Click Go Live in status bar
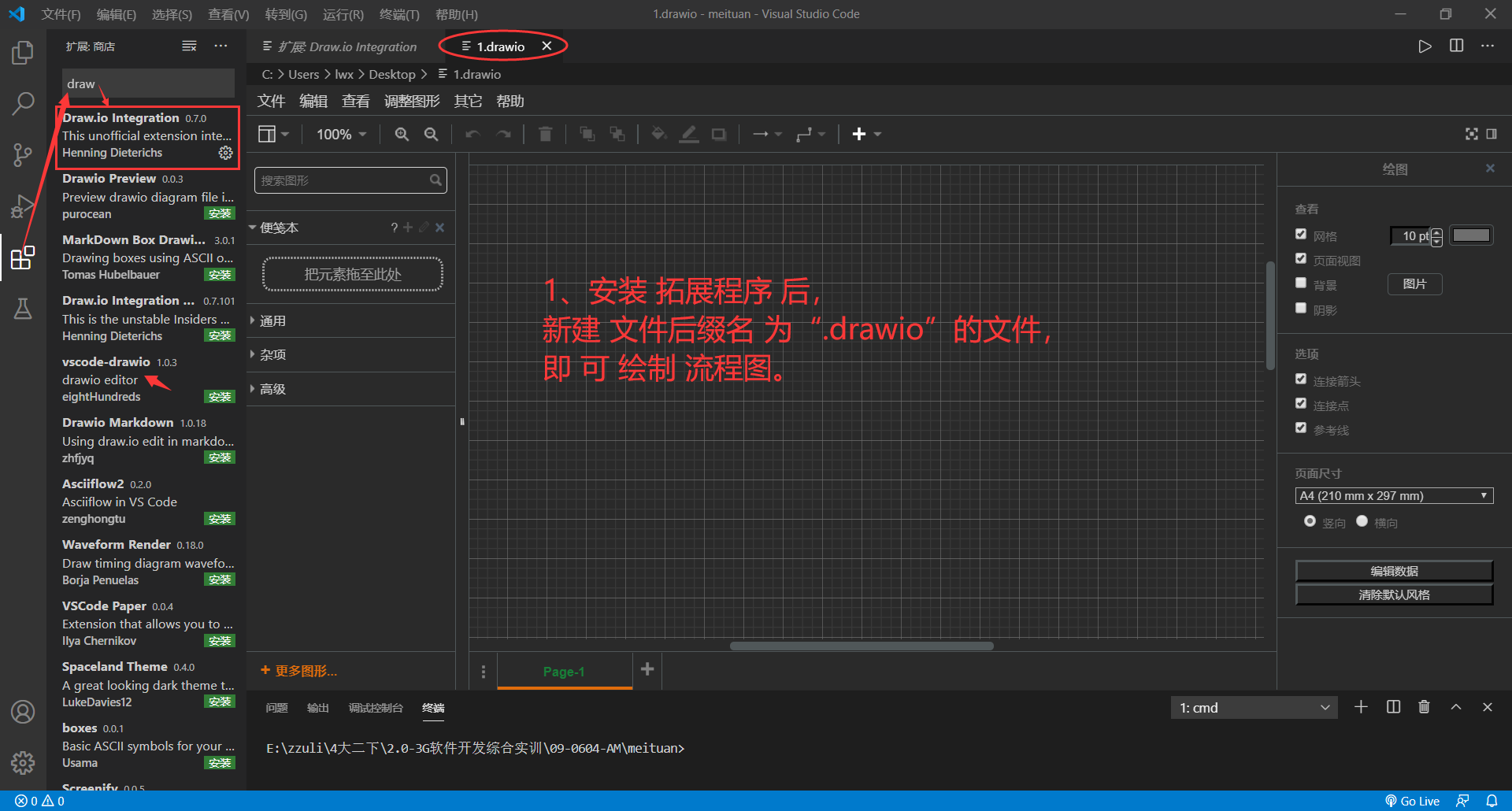The height and width of the screenshot is (811, 1512). click(x=1413, y=801)
